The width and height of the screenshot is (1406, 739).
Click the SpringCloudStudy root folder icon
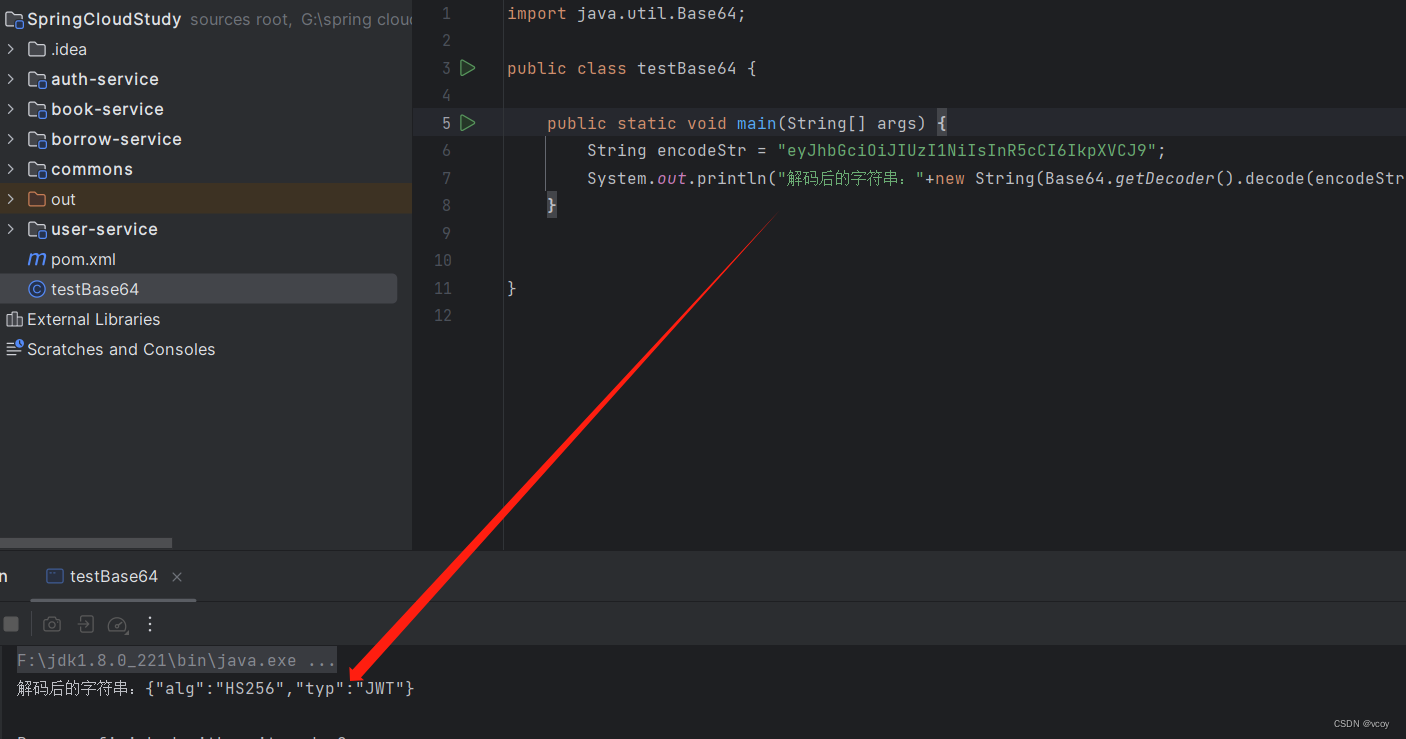(14, 19)
